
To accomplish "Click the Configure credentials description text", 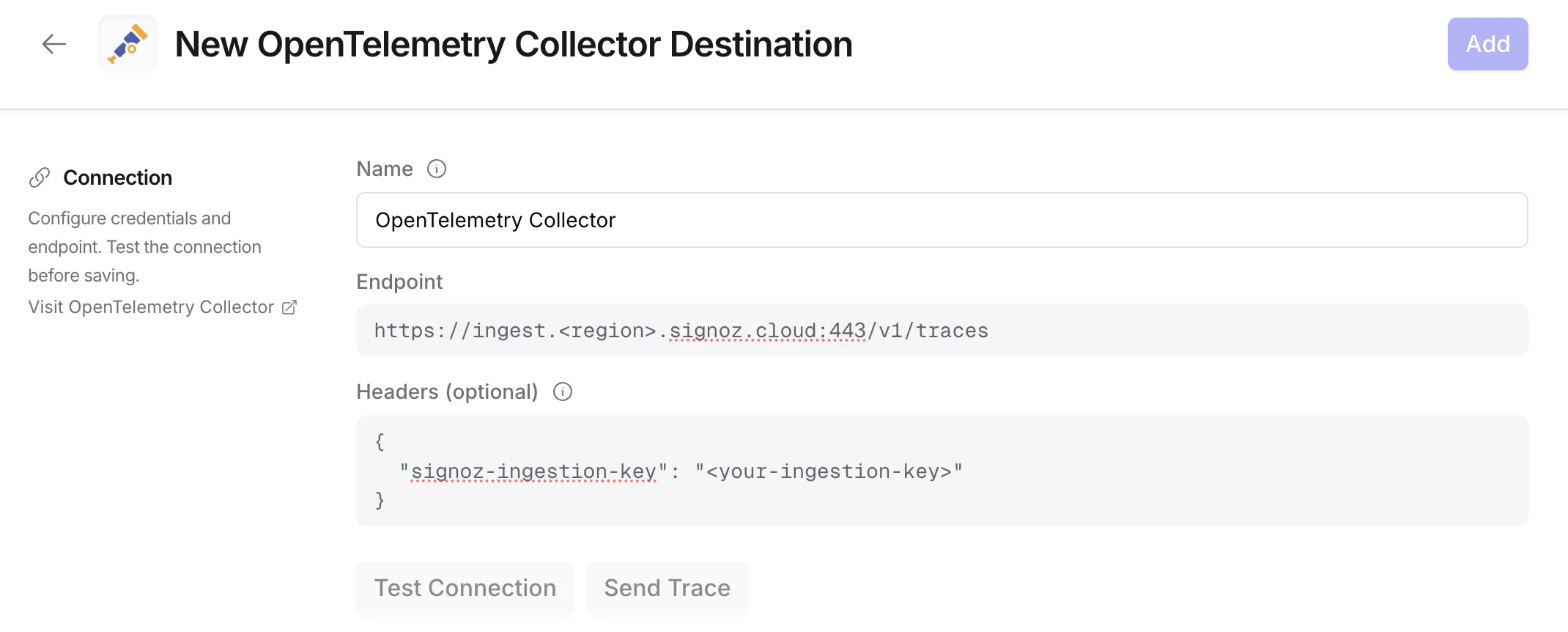I will 144,247.
